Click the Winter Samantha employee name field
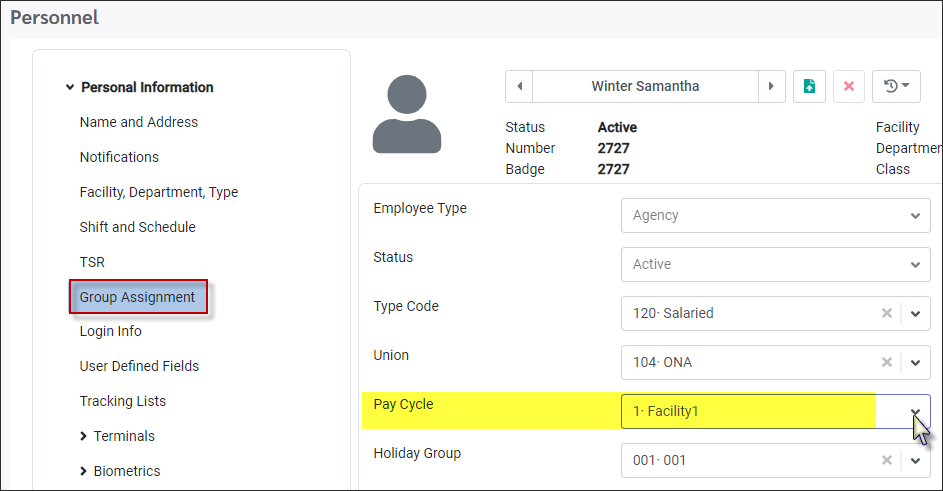 (x=645, y=87)
